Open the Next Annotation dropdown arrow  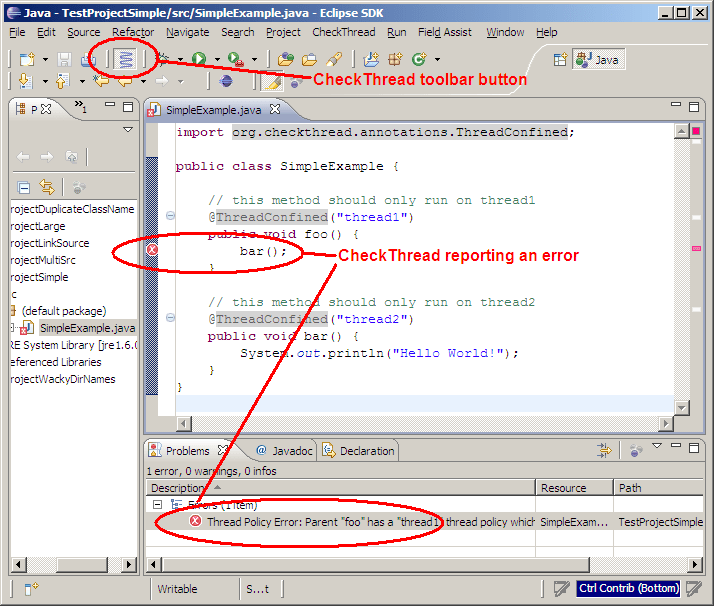[x=45, y=81]
